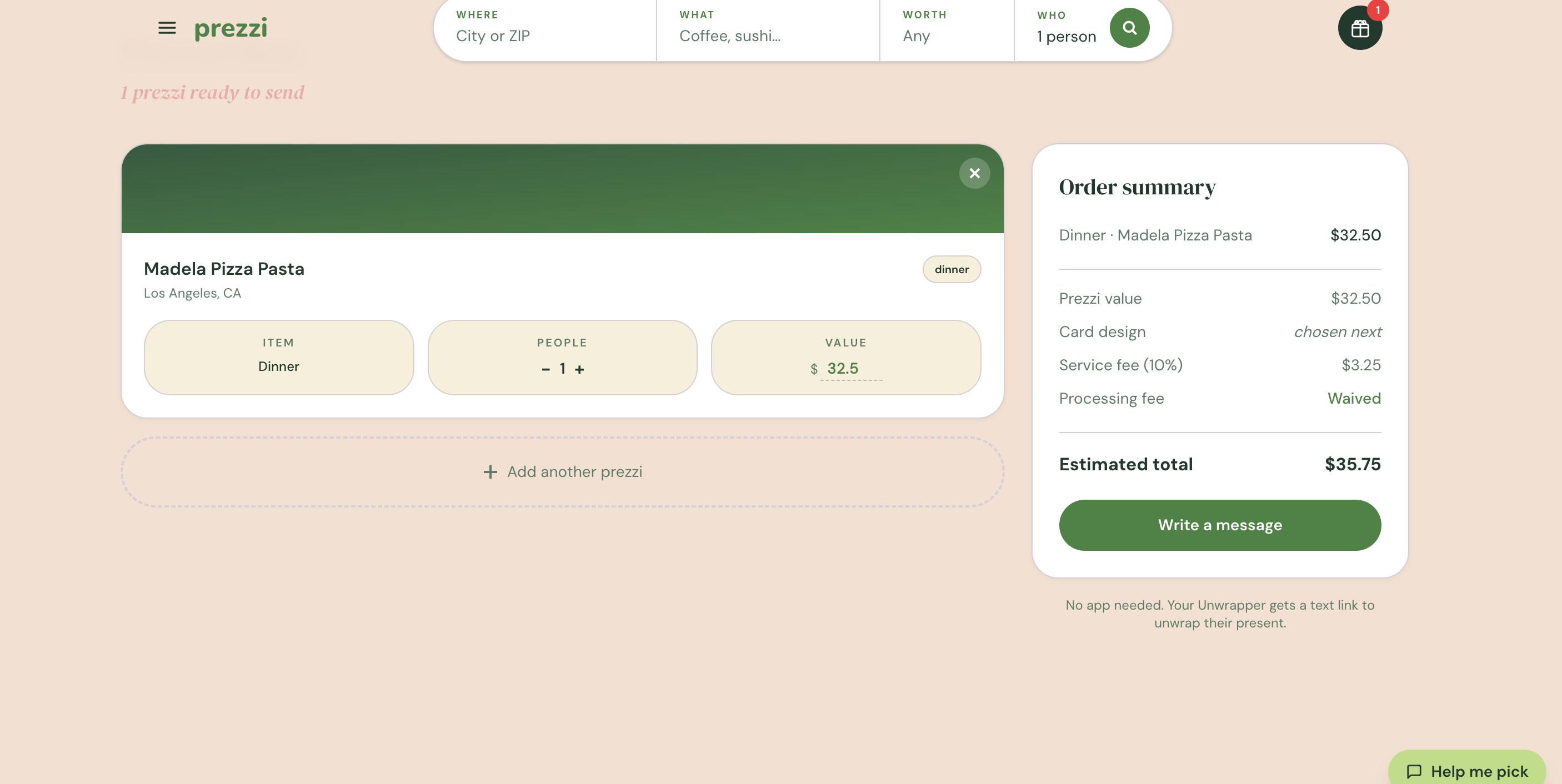Click the Los Angeles, CA location text
Image resolution: width=1562 pixels, height=784 pixels.
[x=192, y=294]
